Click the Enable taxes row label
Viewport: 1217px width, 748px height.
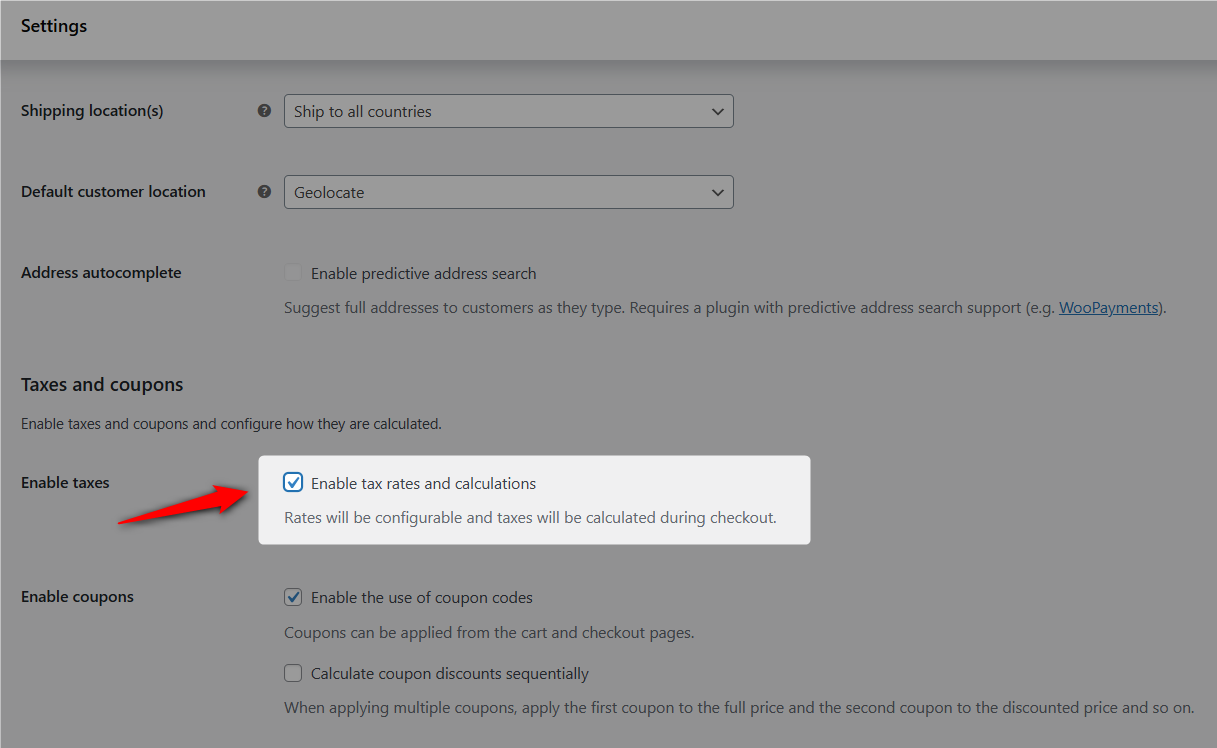click(x=65, y=482)
